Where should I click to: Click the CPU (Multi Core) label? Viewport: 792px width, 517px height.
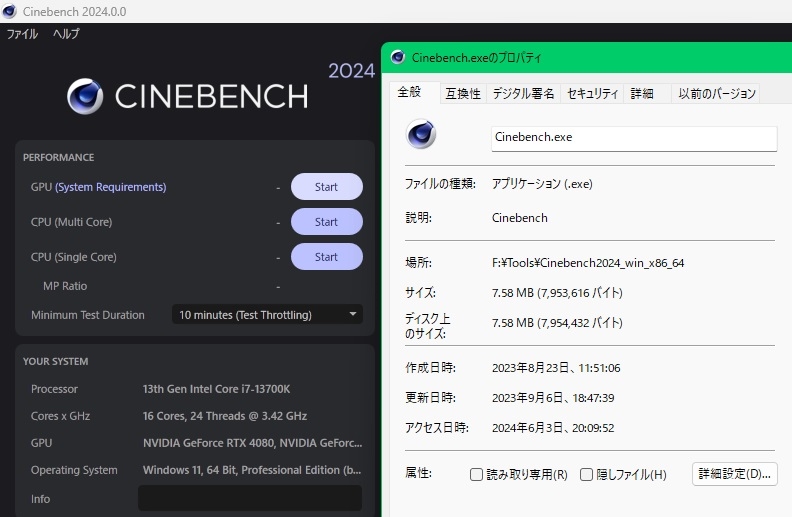[71, 222]
